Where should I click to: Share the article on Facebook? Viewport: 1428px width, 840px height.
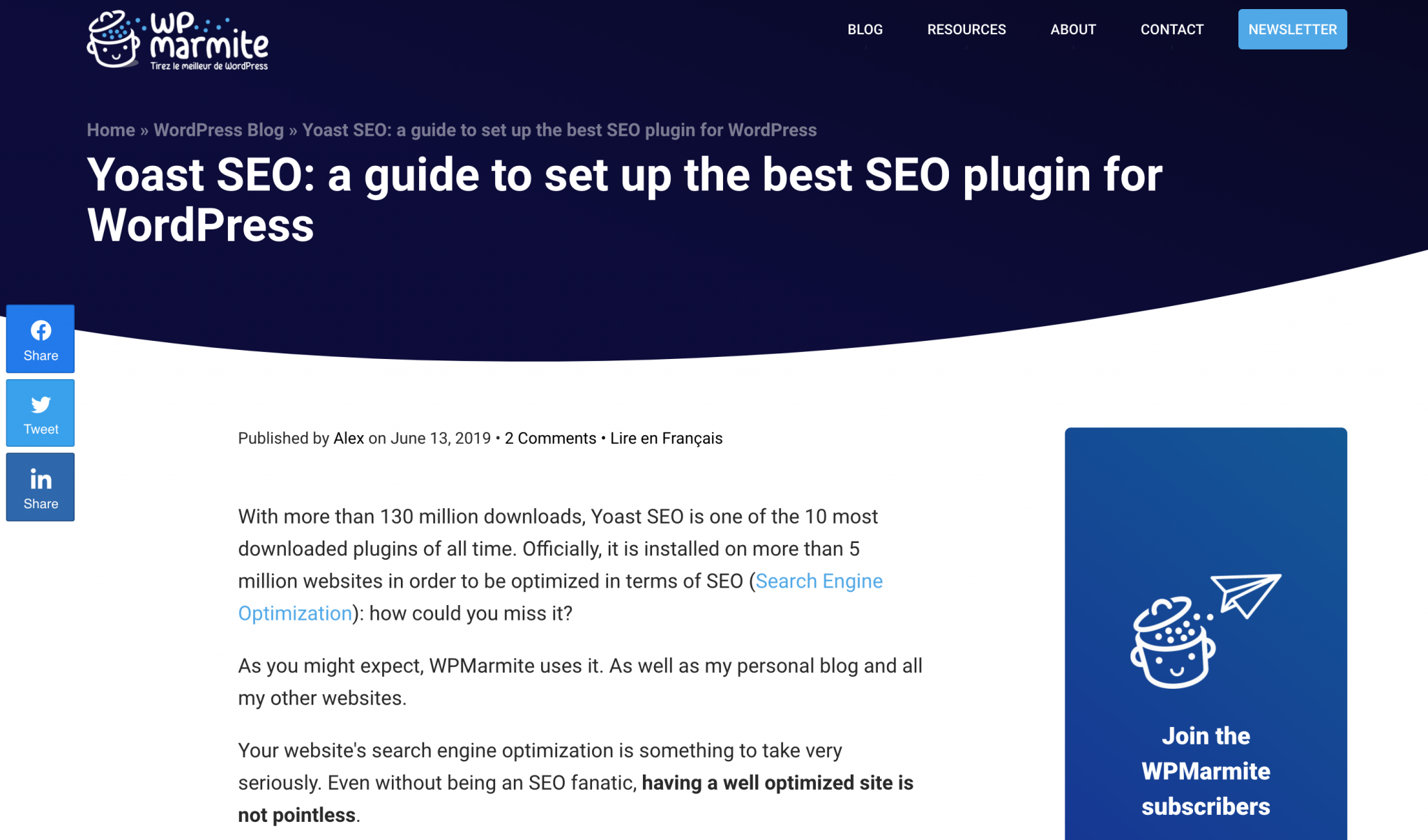click(40, 339)
